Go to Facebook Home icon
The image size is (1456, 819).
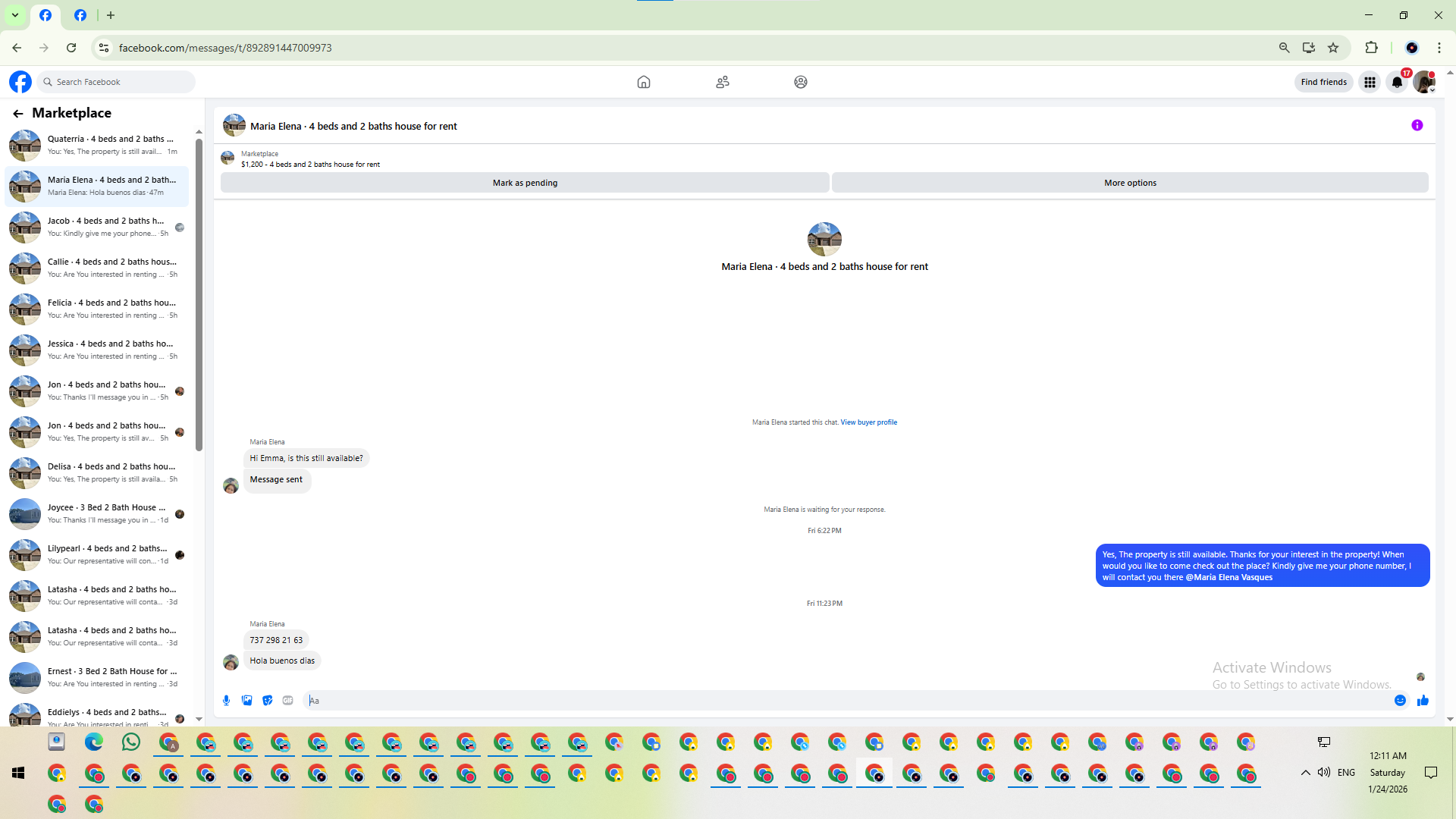tap(643, 82)
